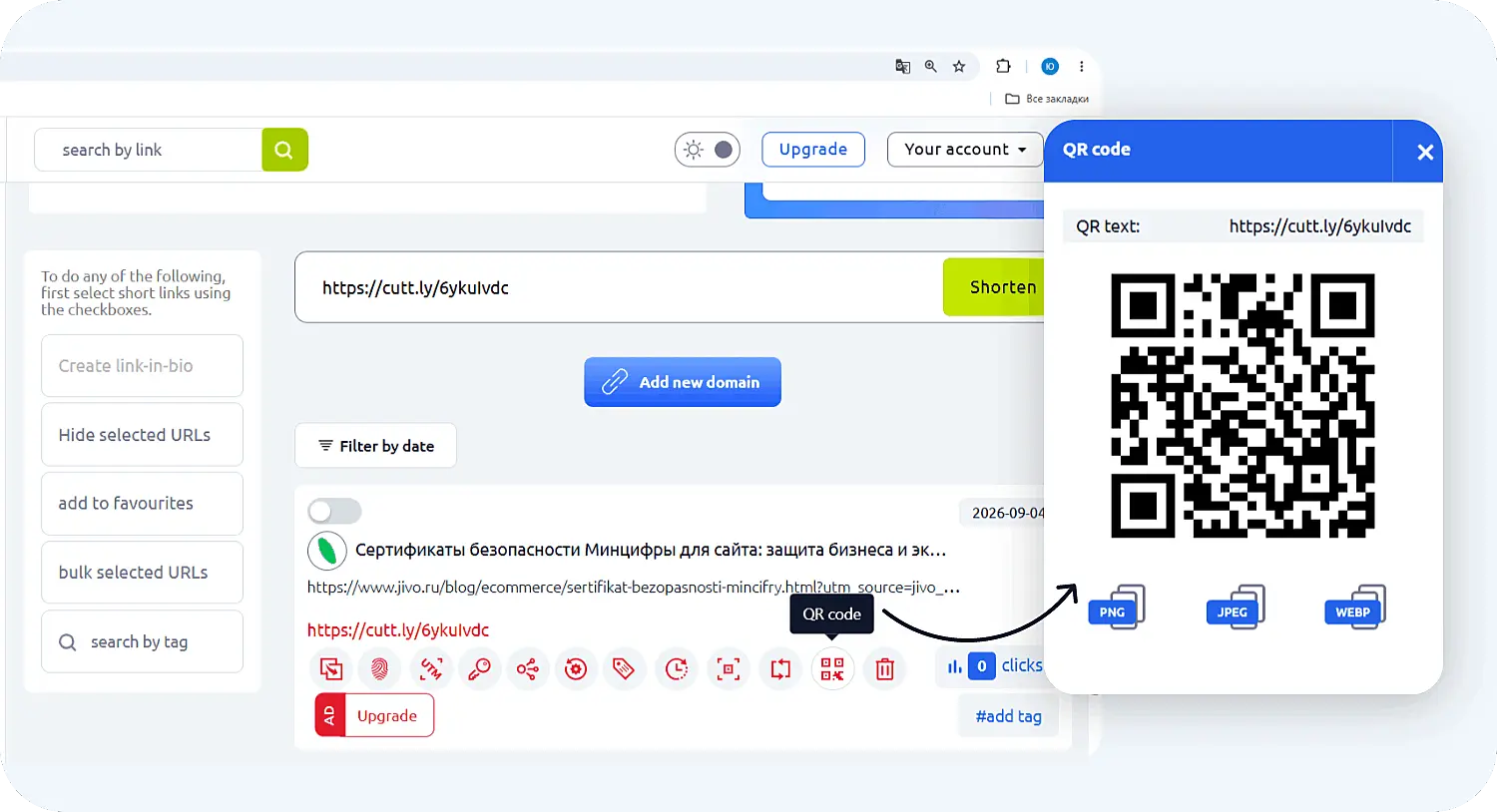Click the clock expiration icon
The image size is (1497, 812).
(x=677, y=668)
